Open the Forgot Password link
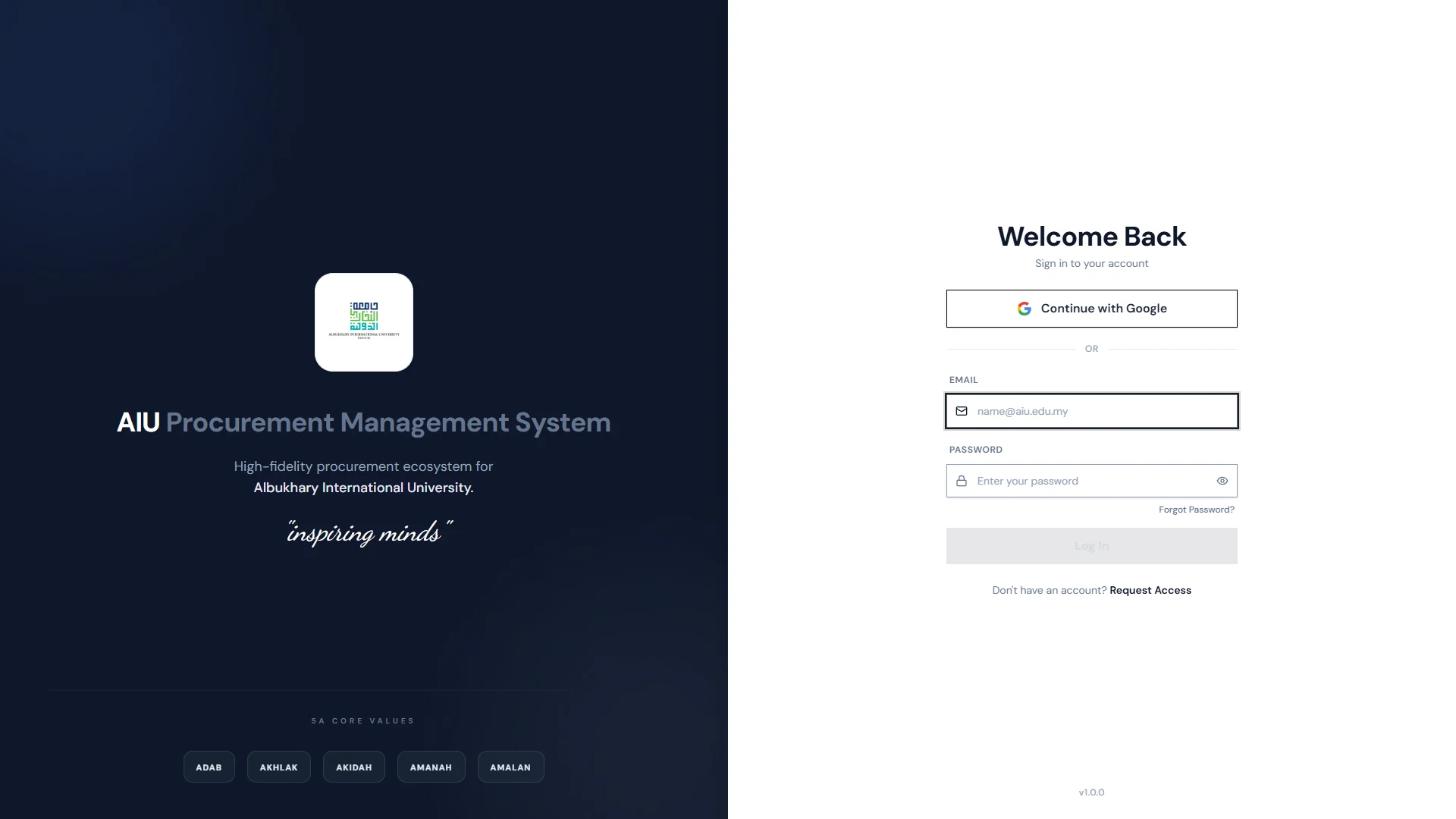Screen dimensions: 1456x819 (x=1196, y=510)
